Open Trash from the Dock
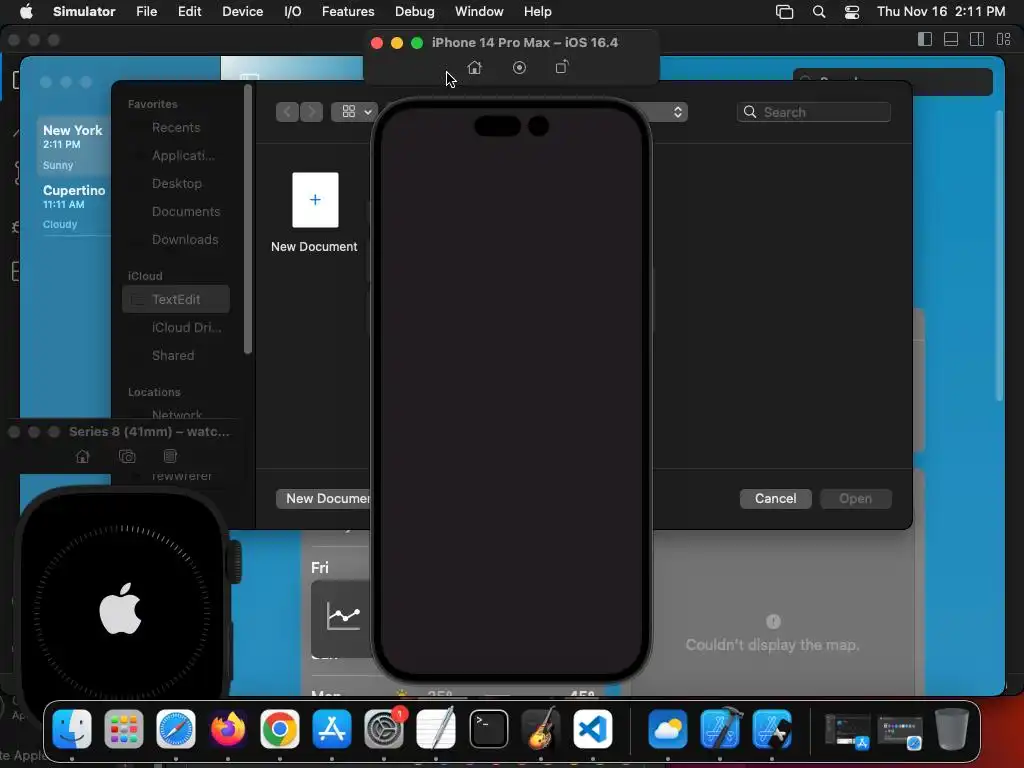 click(952, 729)
